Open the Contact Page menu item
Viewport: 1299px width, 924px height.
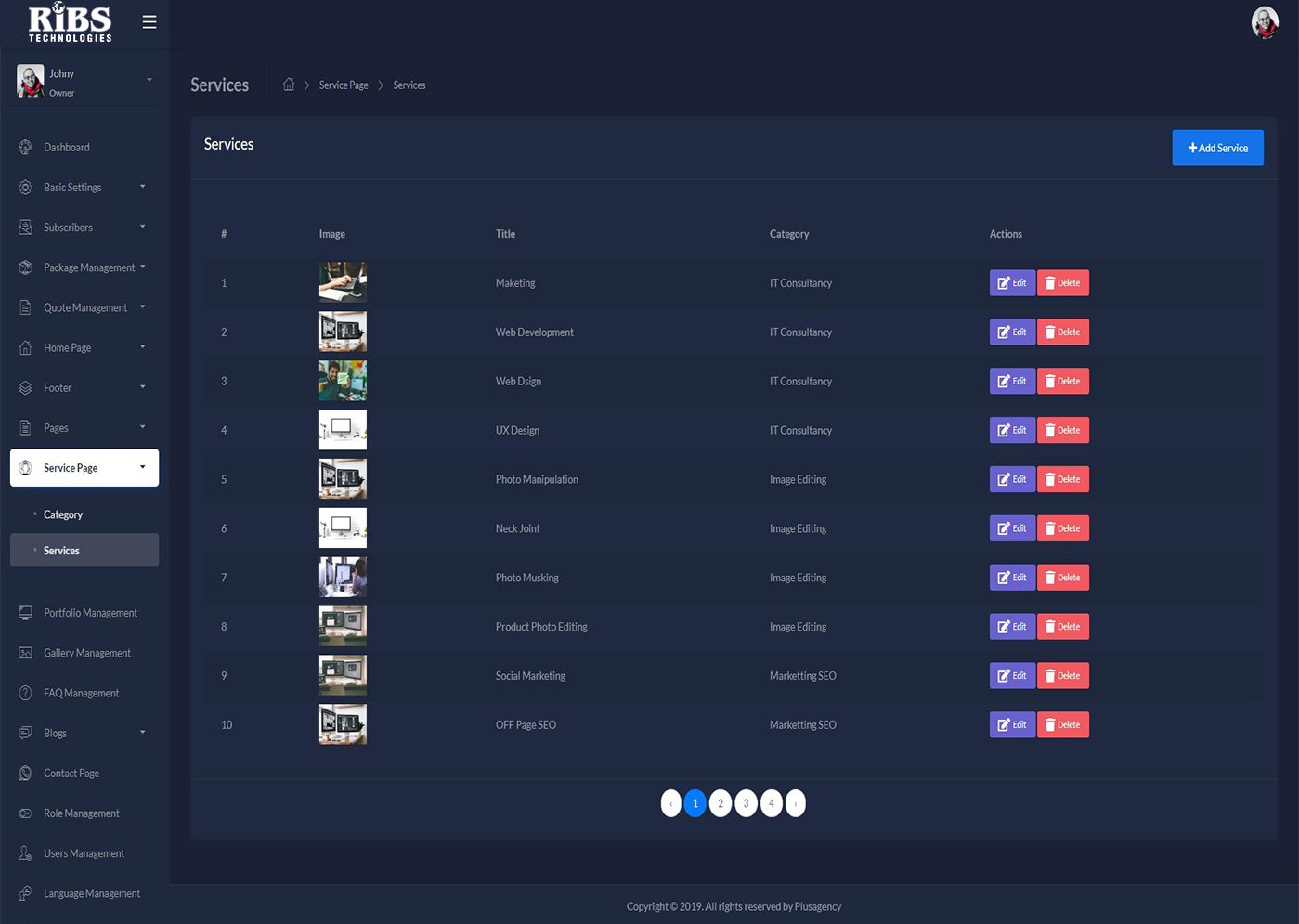(71, 774)
